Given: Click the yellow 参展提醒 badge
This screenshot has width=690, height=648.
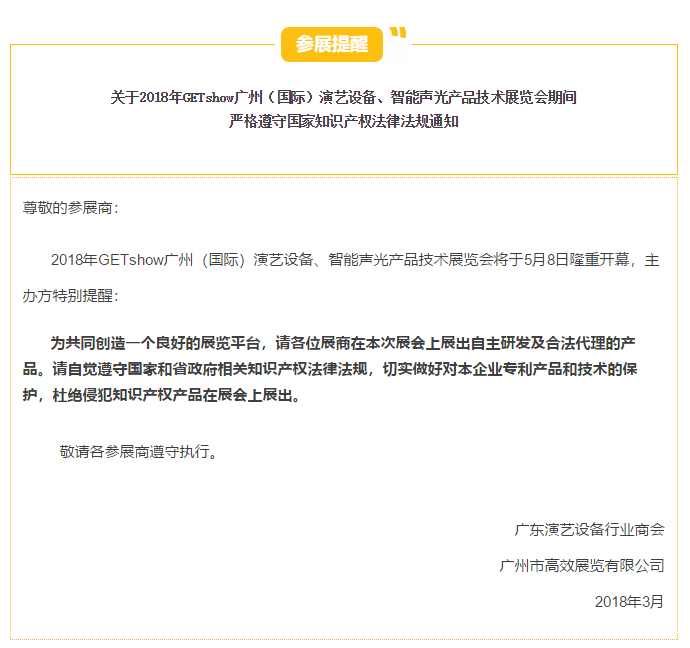Looking at the screenshot, I should [x=331, y=44].
